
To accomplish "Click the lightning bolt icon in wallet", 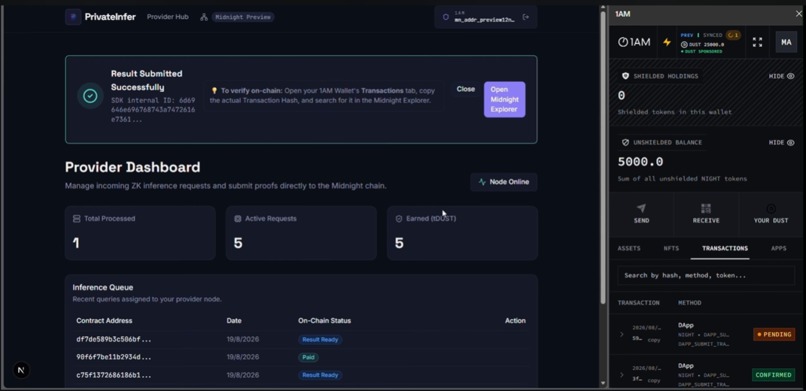I will click(667, 42).
